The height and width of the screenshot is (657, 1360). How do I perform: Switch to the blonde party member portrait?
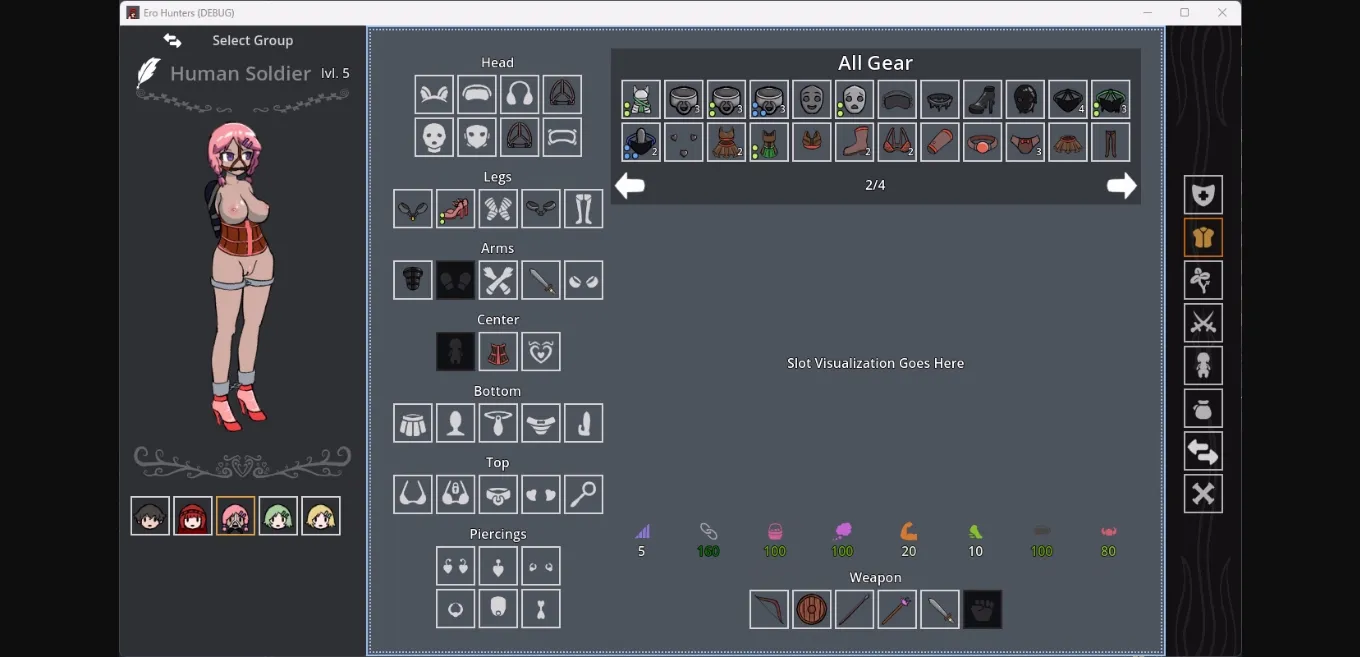click(321, 516)
